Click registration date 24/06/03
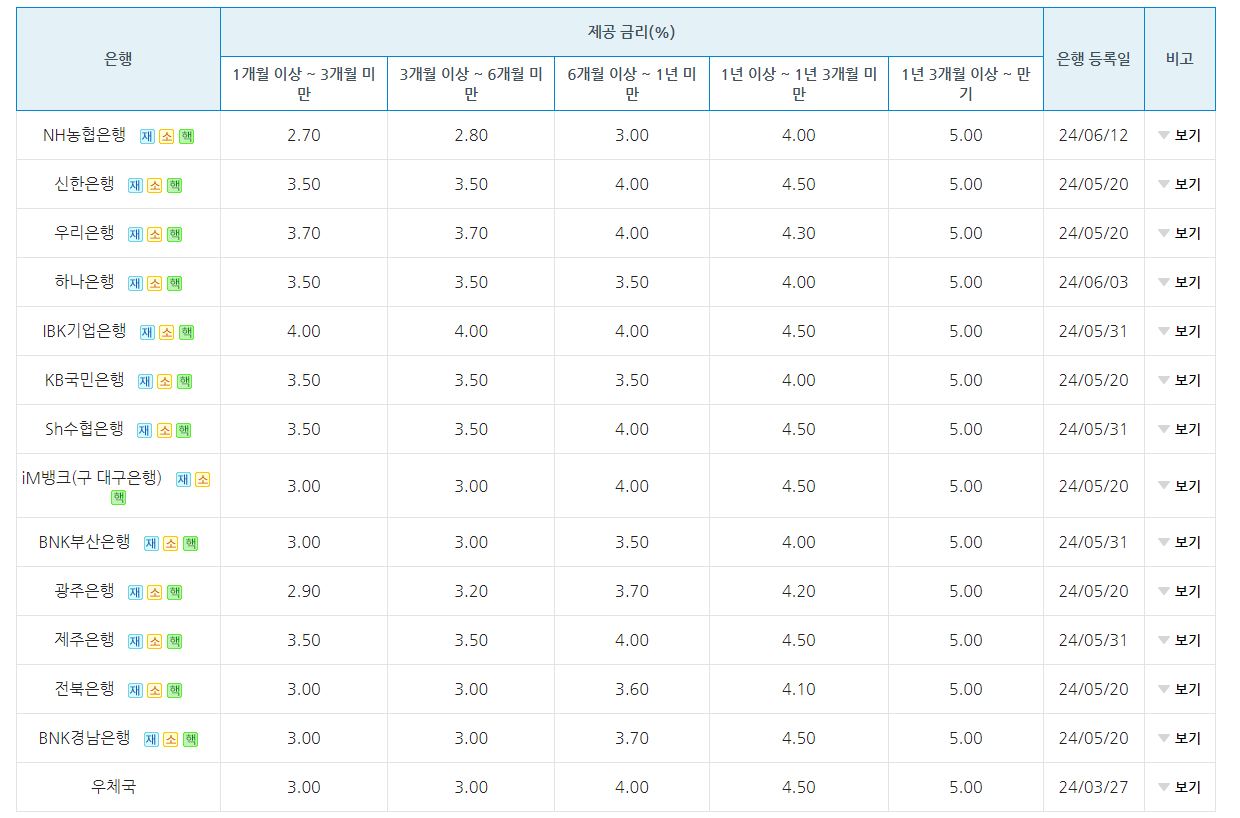The width and height of the screenshot is (1240, 818). [1094, 282]
